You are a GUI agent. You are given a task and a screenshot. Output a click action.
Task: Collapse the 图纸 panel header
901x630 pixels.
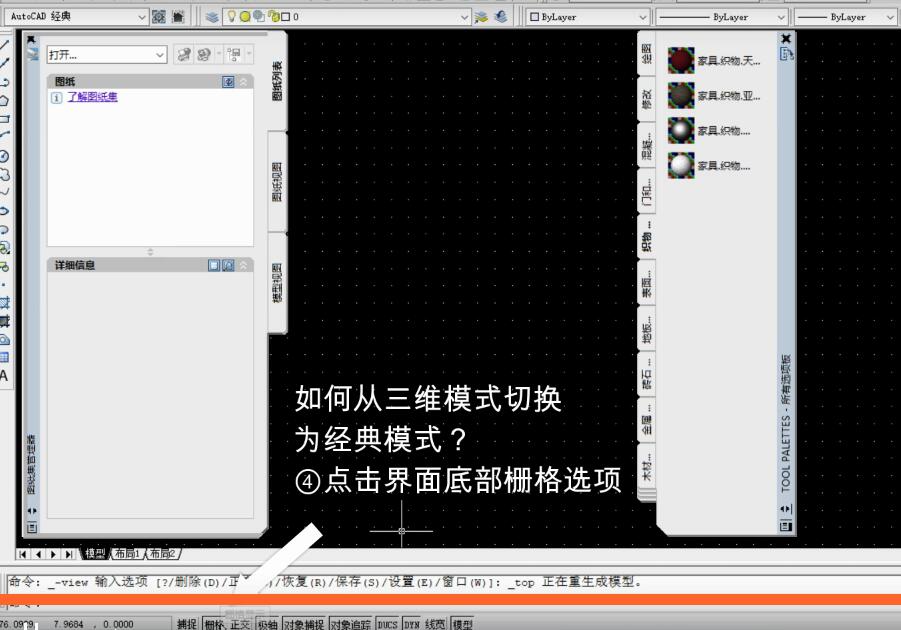coord(243,81)
